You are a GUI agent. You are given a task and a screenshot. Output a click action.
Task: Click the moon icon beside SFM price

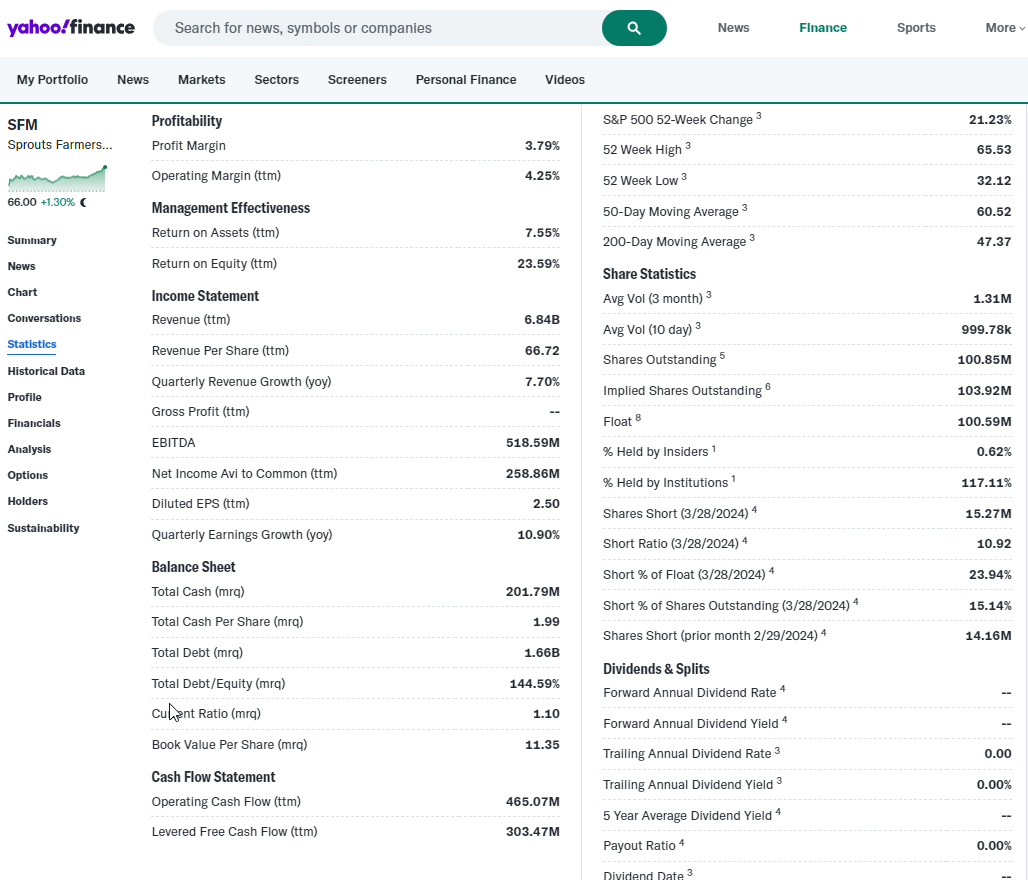click(84, 202)
